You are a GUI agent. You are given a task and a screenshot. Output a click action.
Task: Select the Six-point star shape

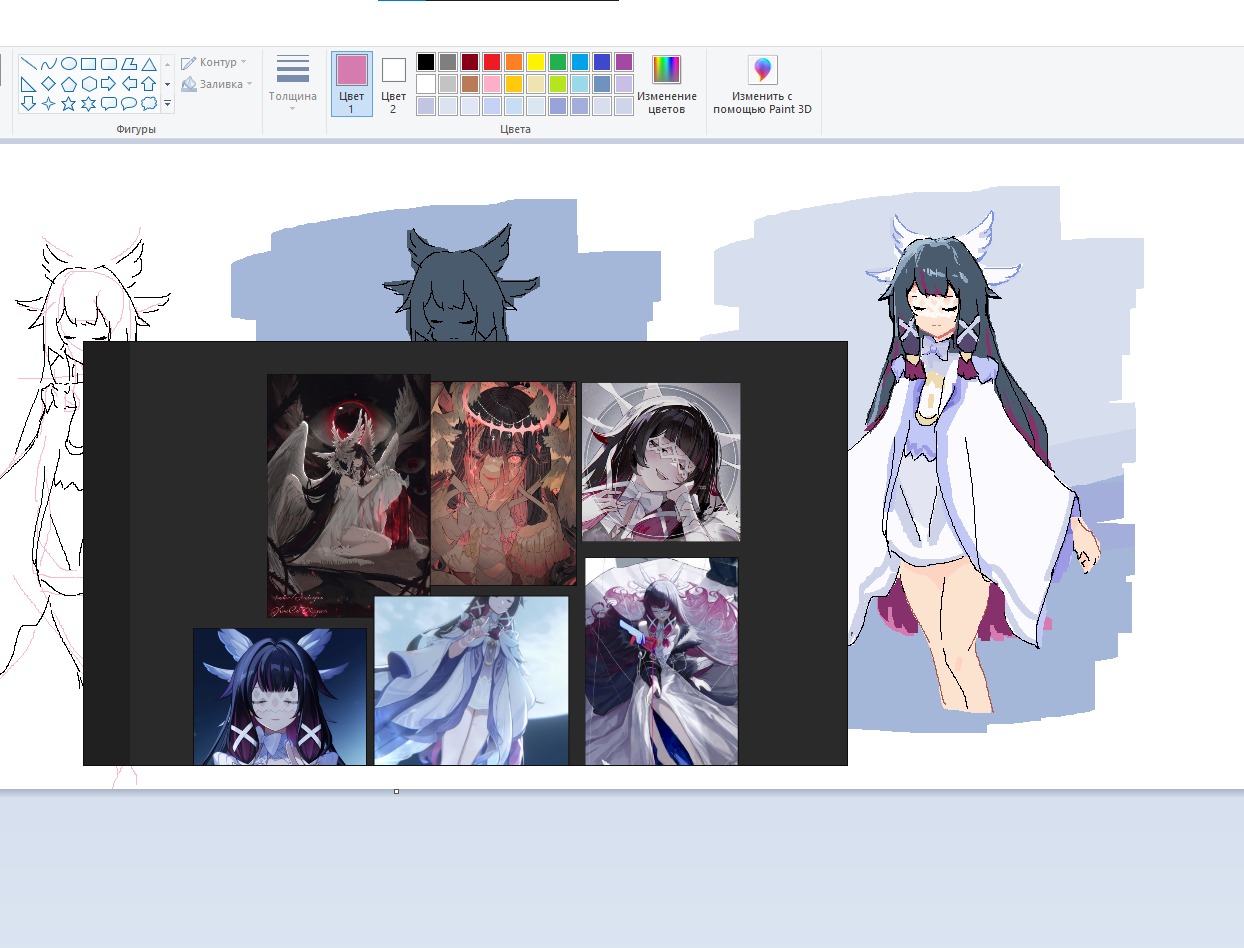pos(88,103)
